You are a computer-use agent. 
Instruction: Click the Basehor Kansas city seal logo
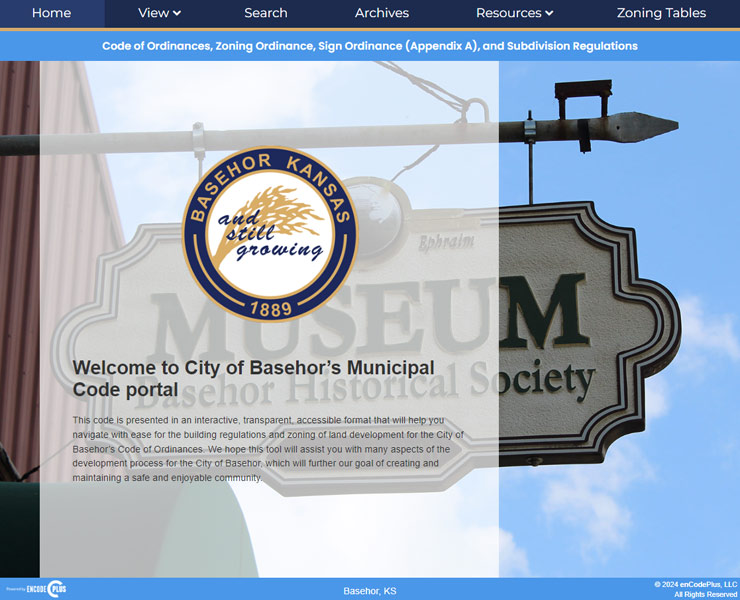pos(270,234)
